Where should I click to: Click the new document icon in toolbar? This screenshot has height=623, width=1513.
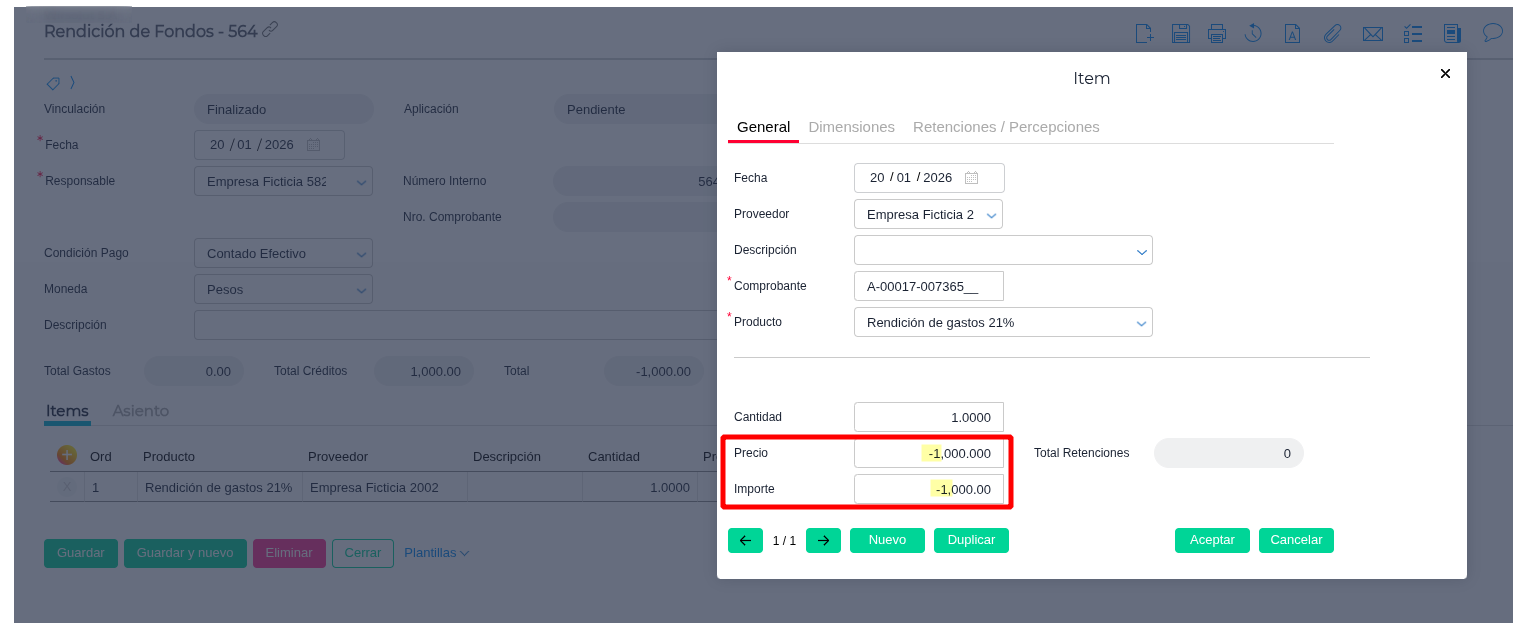[1144, 34]
